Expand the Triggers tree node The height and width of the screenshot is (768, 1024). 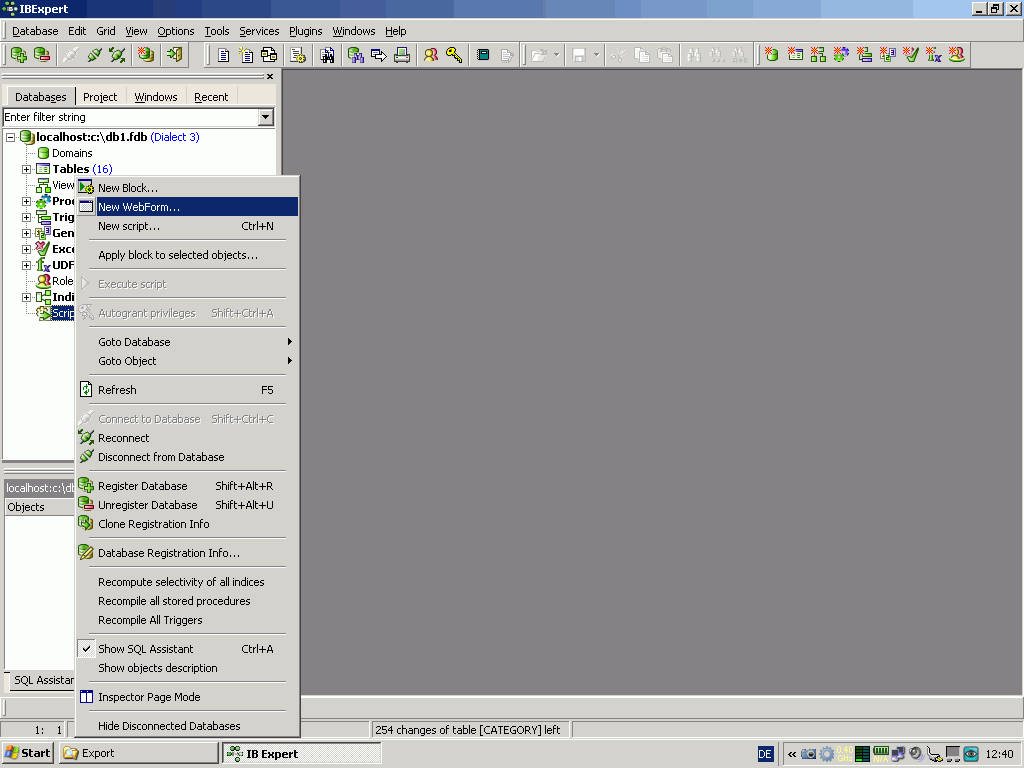coord(26,217)
